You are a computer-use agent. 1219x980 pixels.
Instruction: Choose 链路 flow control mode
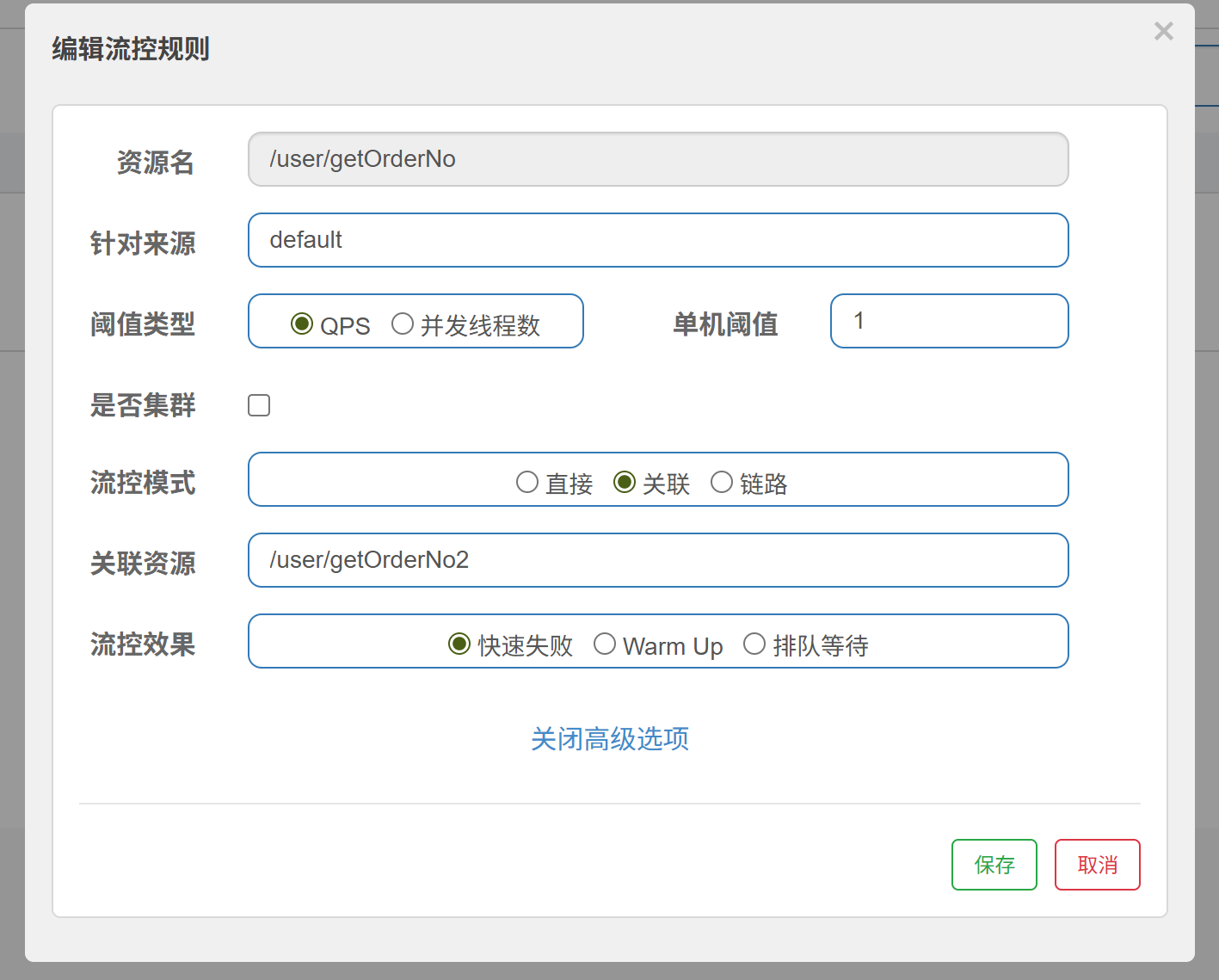point(721,482)
